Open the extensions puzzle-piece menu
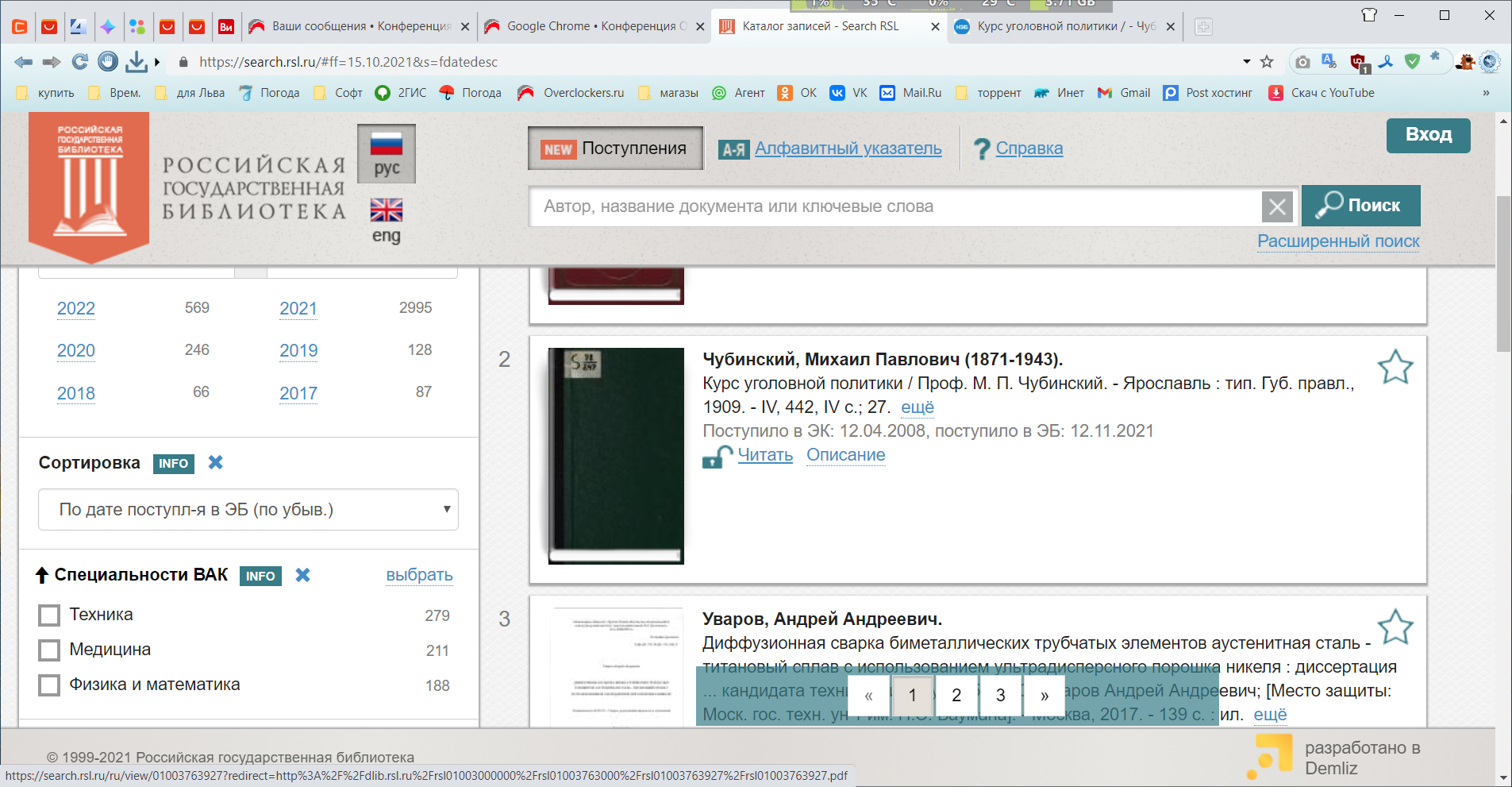This screenshot has height=787, width=1512. (1435, 56)
